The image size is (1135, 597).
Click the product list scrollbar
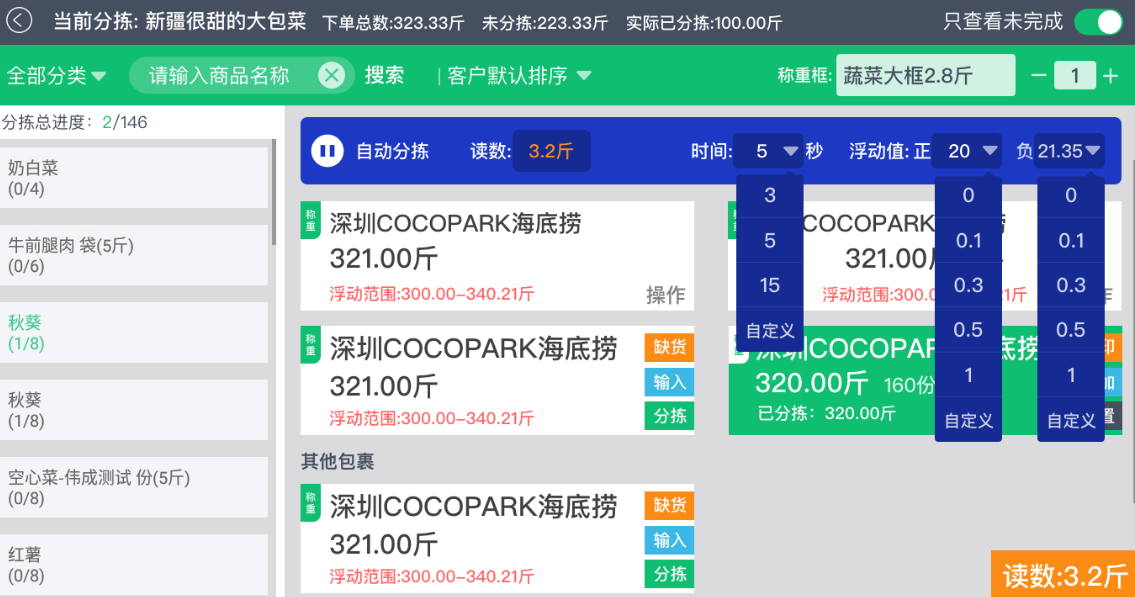pos(274,192)
